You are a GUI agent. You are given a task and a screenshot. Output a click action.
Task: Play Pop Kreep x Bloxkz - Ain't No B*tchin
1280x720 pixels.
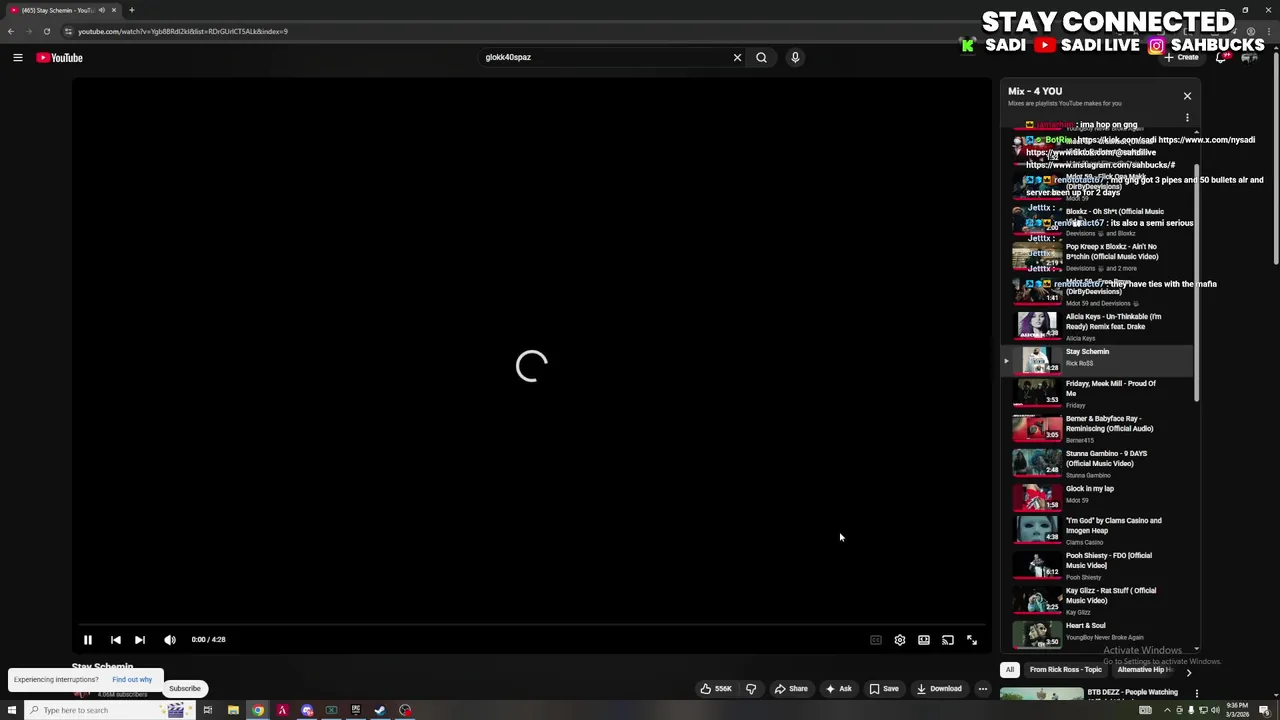pos(1098,257)
